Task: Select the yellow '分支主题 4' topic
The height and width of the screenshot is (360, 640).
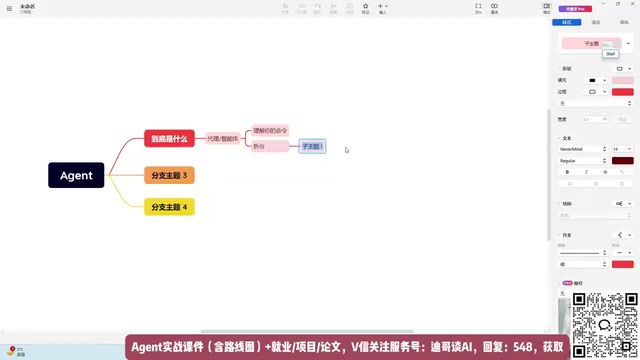Action: coord(169,207)
